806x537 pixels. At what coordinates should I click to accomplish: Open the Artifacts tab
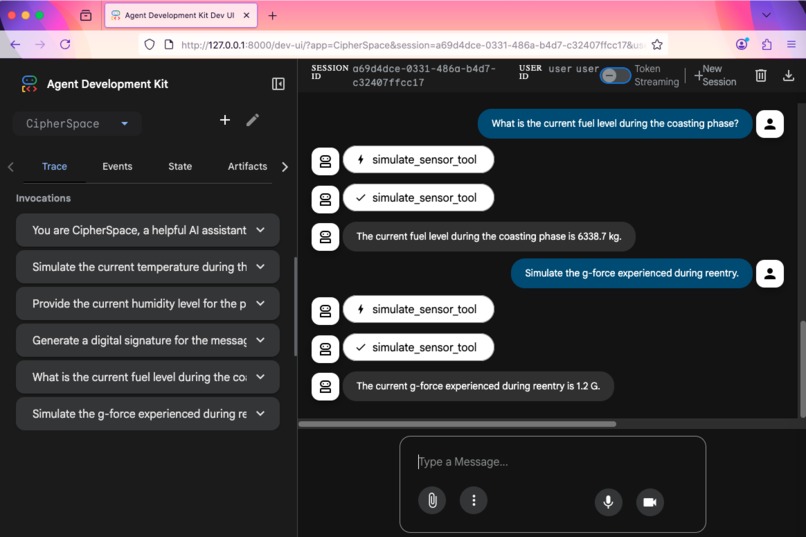click(x=247, y=166)
